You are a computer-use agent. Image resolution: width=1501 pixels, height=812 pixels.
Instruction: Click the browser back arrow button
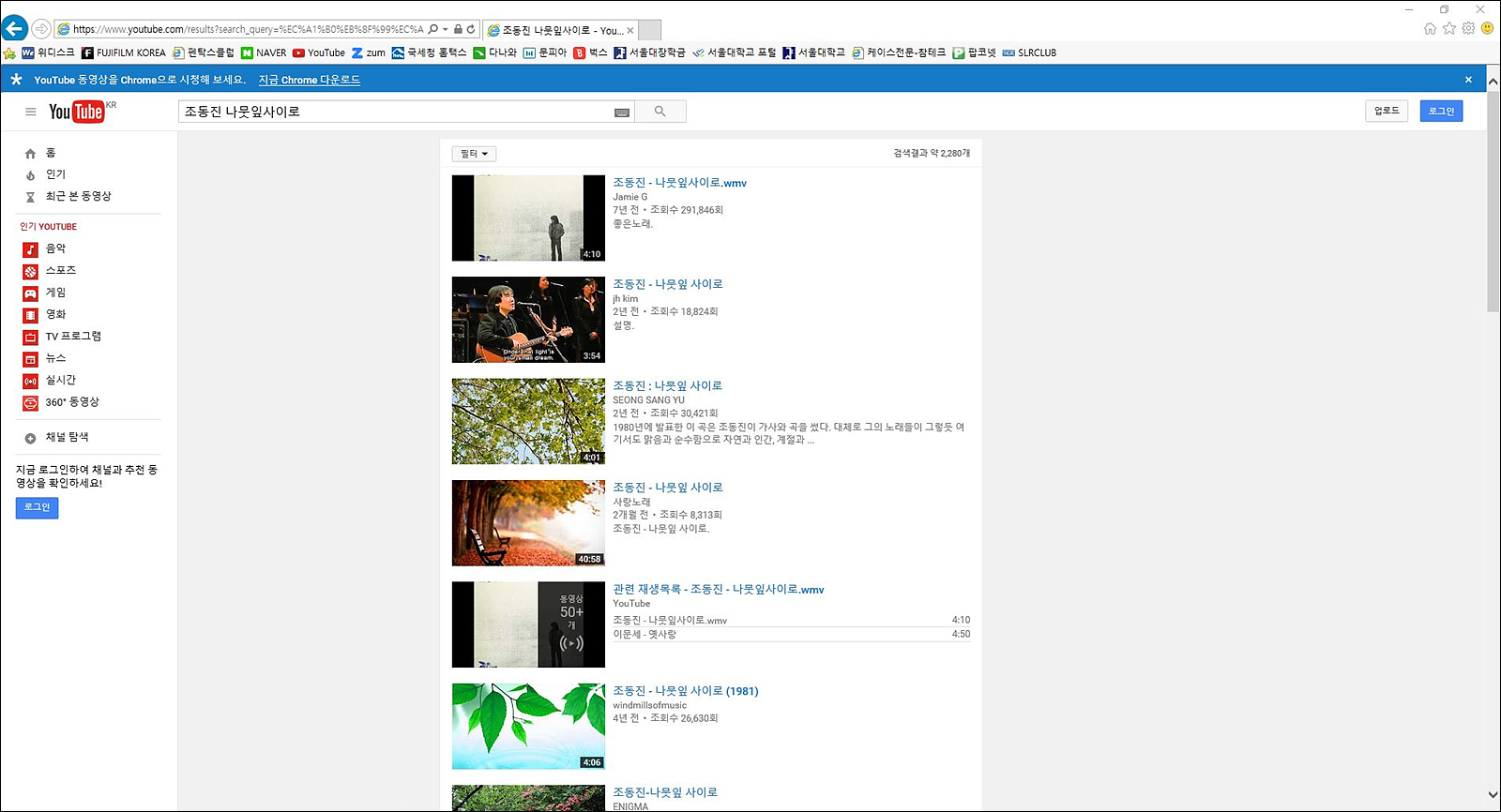coord(14,28)
